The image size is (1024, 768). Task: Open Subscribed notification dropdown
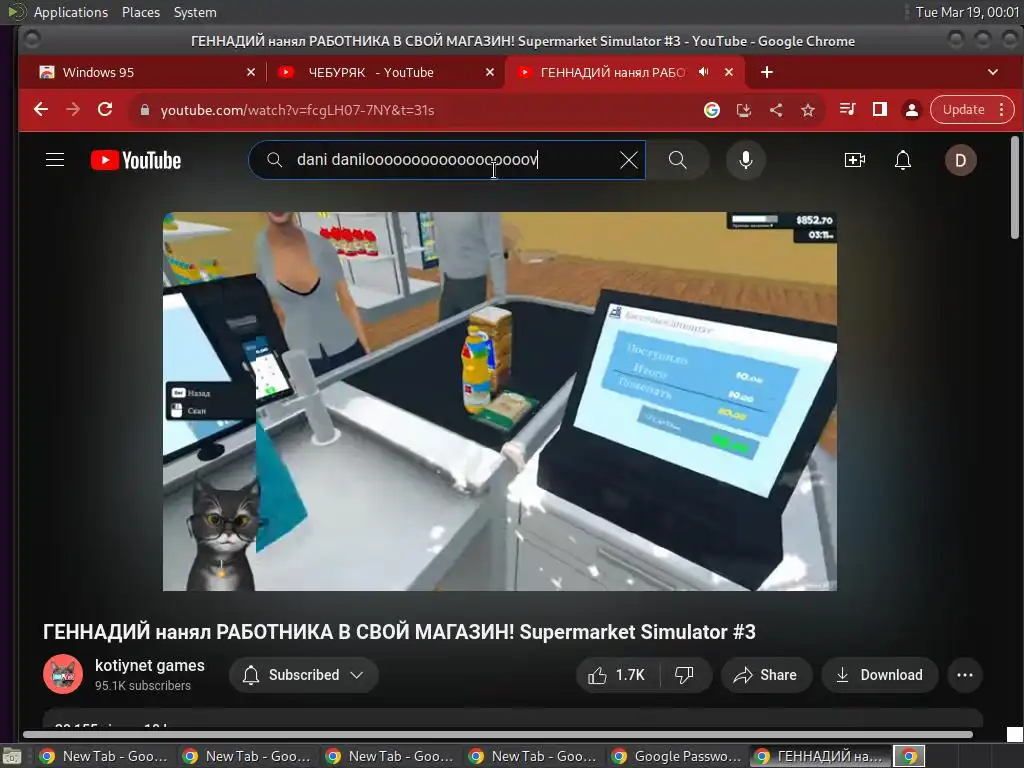click(x=303, y=675)
